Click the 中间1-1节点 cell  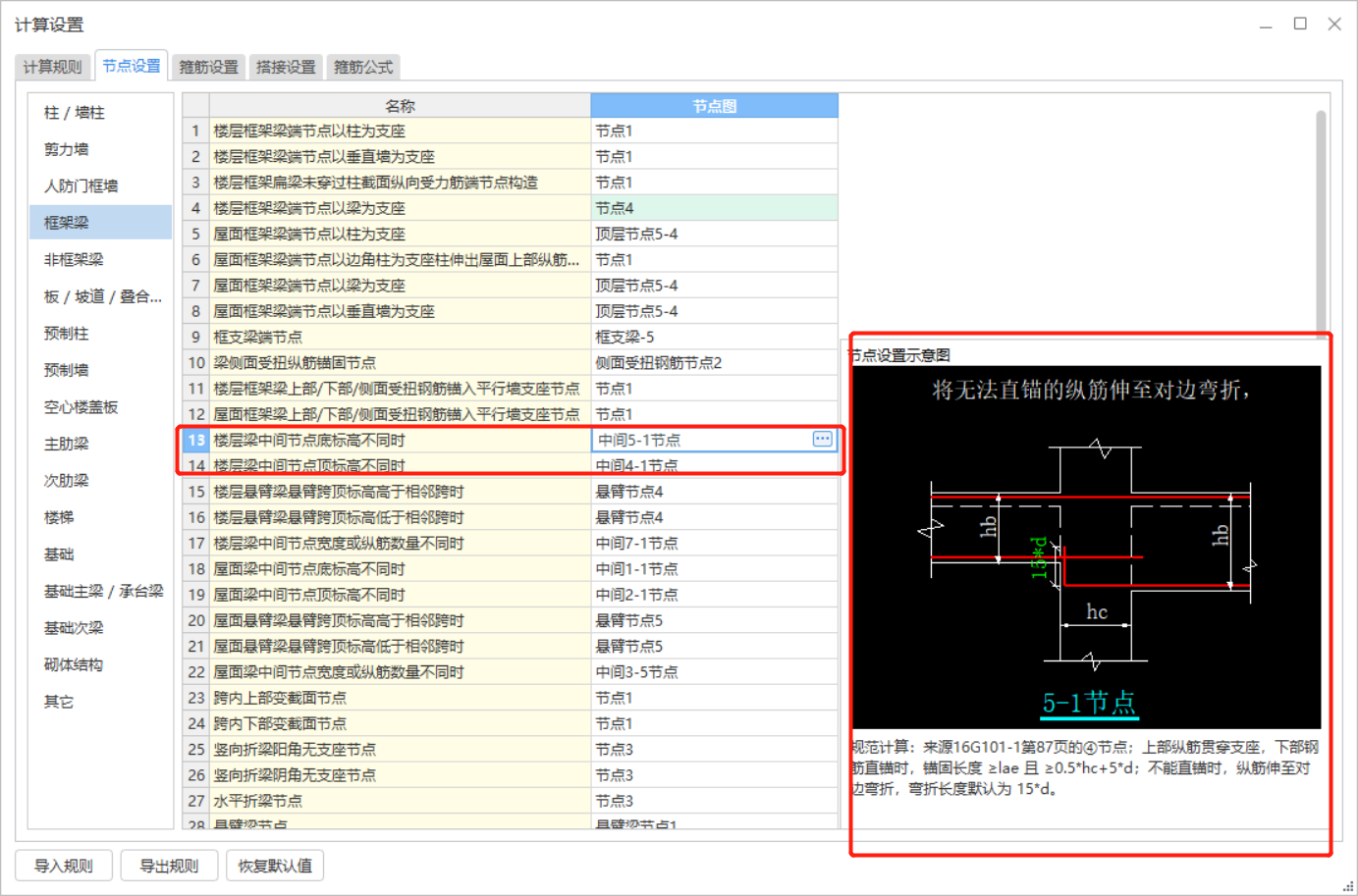pyautogui.click(x=715, y=569)
